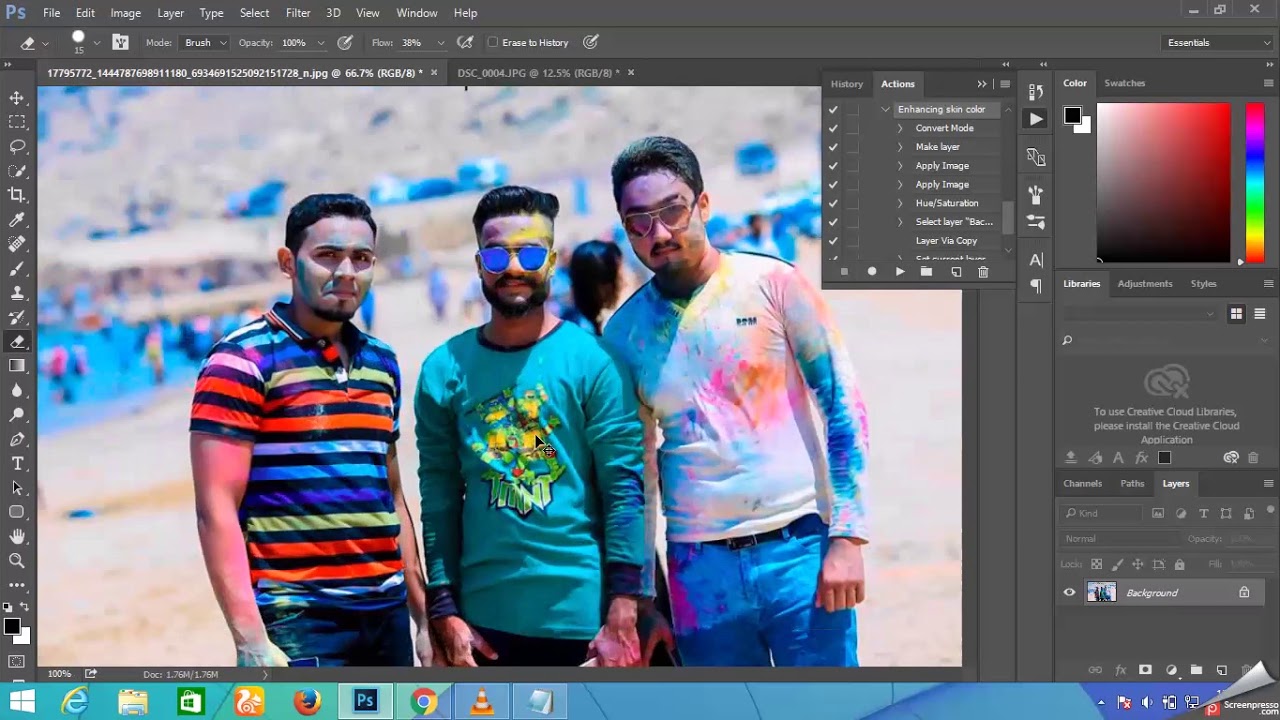Open the Image menu
This screenshot has width=1280, height=720.
pyautogui.click(x=125, y=13)
